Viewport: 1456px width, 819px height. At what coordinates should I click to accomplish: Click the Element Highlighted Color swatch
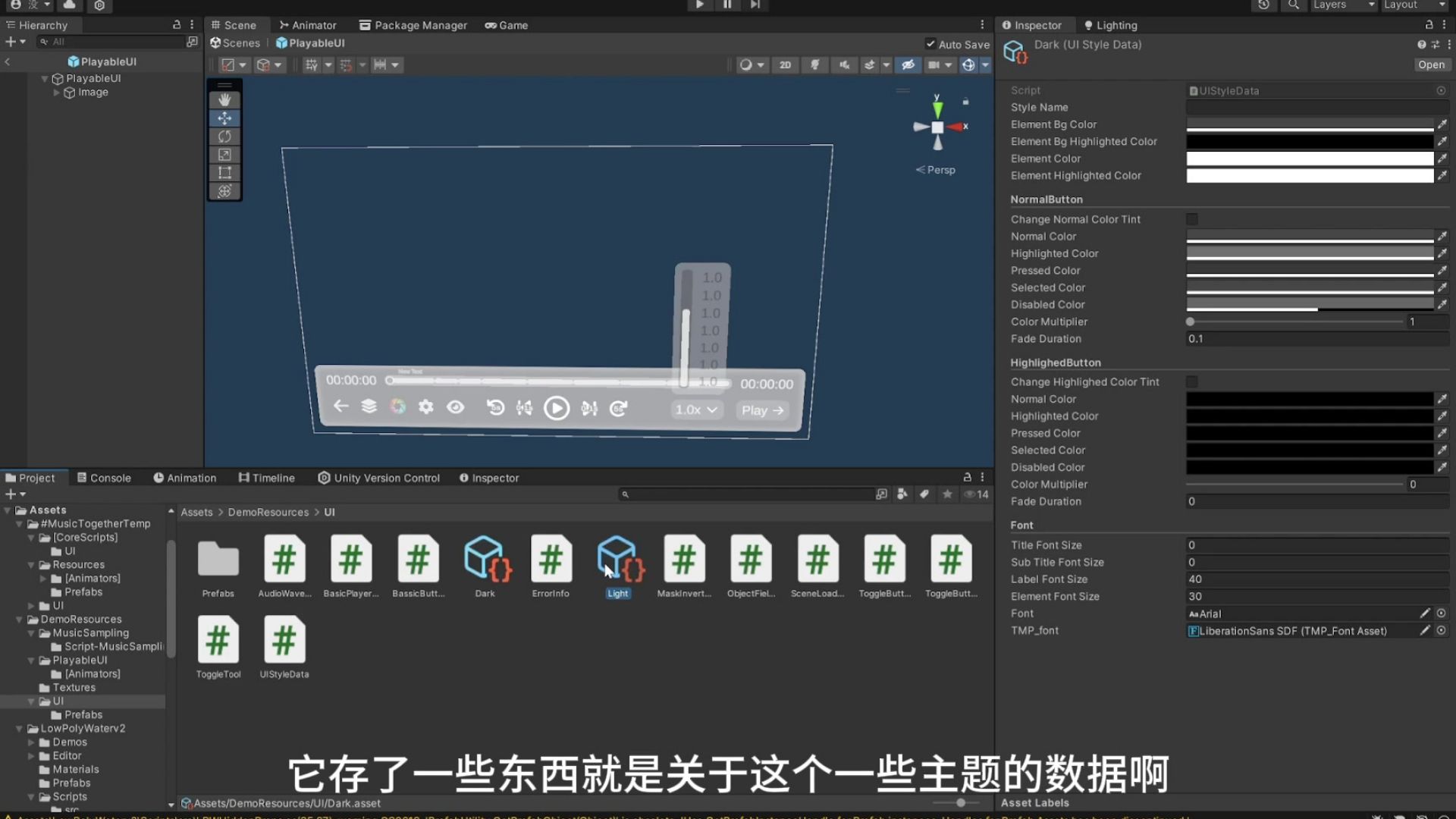coord(1310,176)
